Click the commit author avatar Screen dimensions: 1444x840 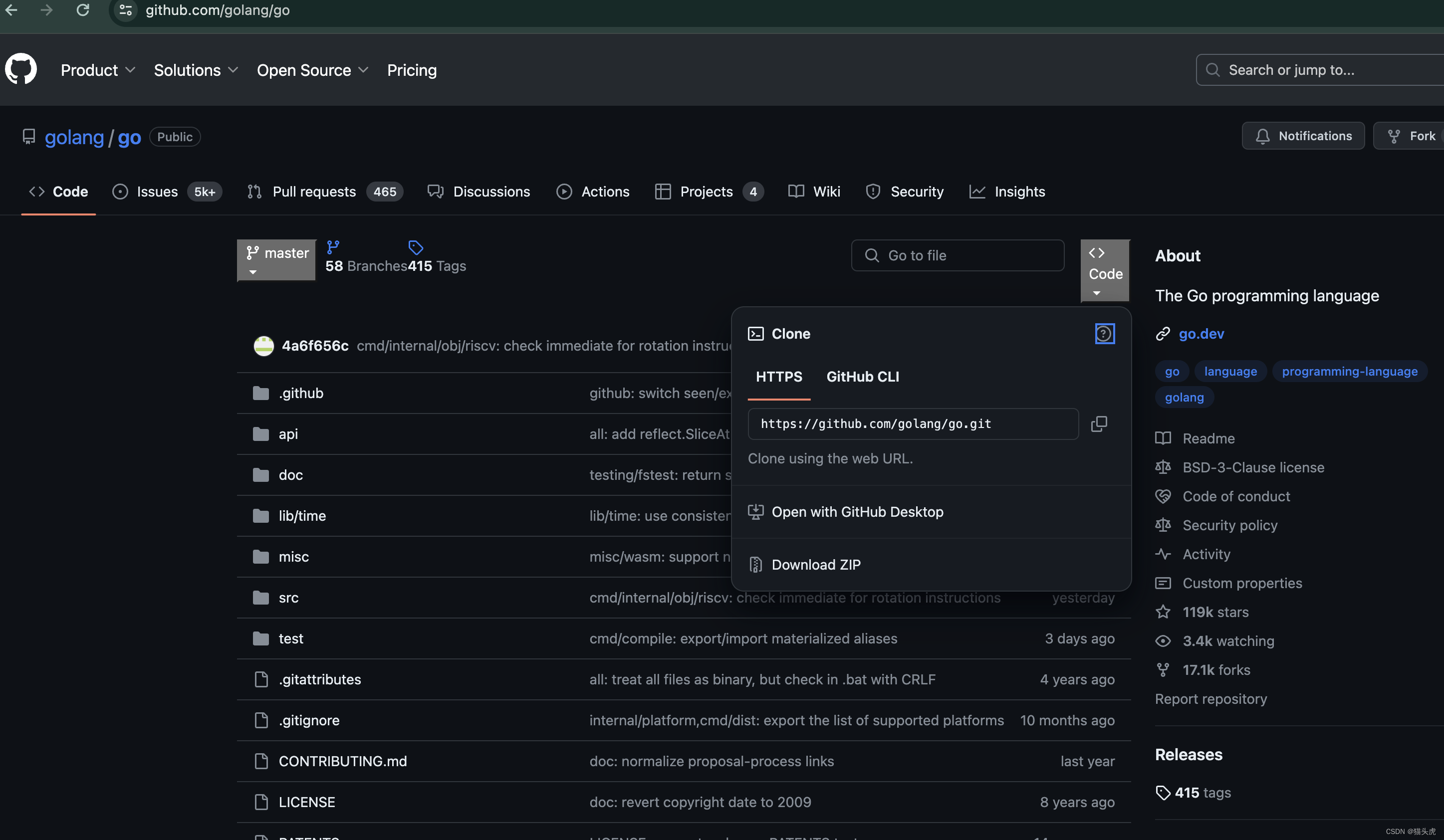(263, 346)
